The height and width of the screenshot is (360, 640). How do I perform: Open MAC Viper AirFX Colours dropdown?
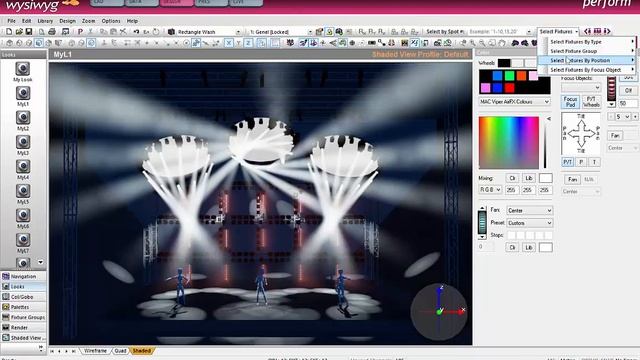pos(514,102)
